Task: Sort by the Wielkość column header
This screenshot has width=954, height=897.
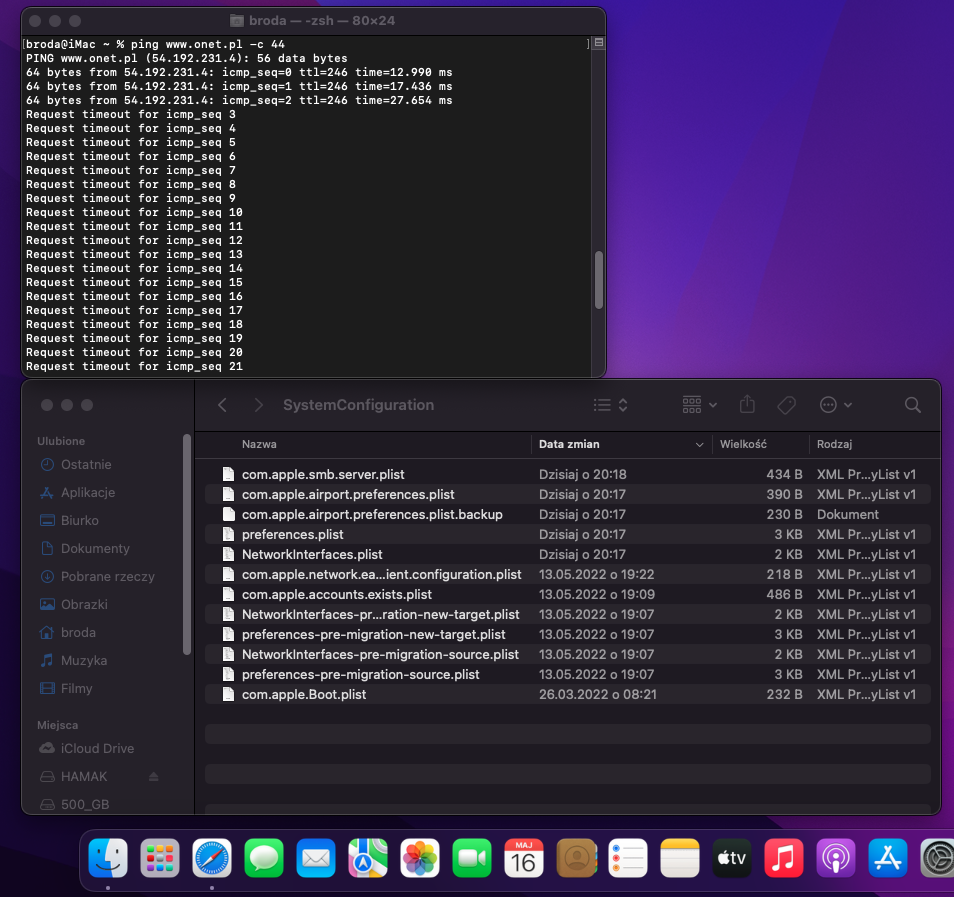Action: tap(742, 444)
